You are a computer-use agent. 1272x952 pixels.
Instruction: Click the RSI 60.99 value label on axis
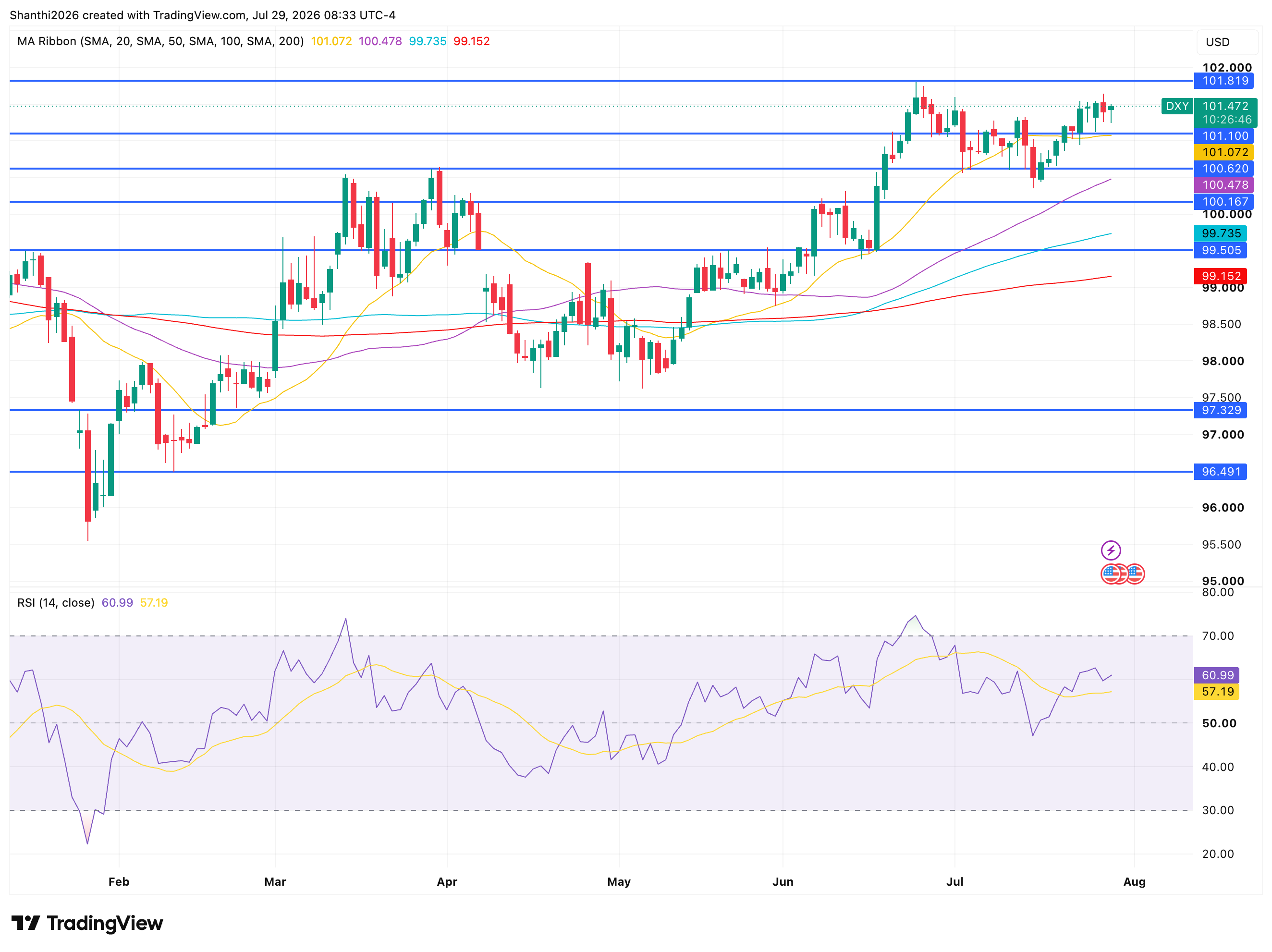(1217, 675)
